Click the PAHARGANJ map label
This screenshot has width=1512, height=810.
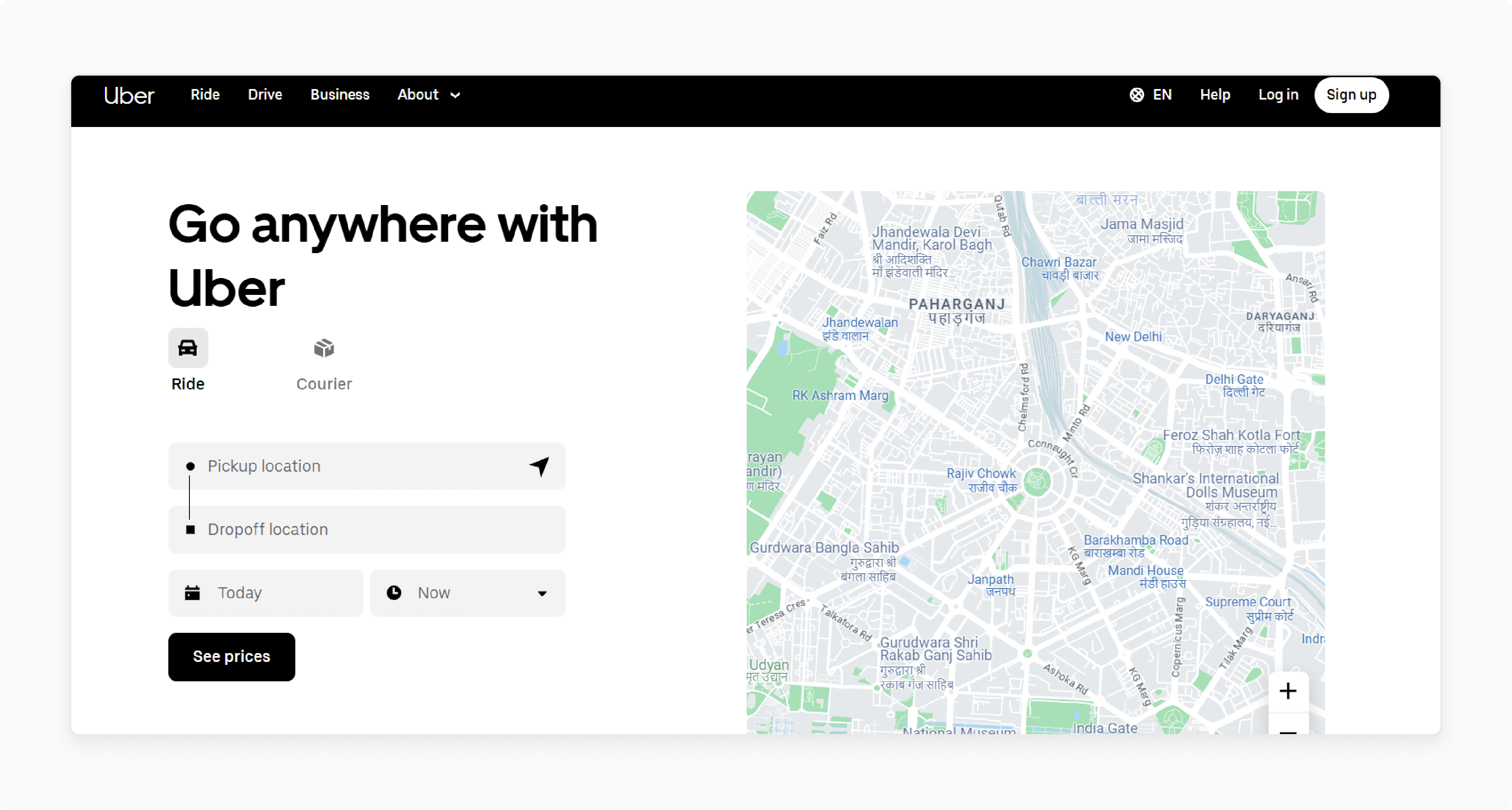[x=957, y=311]
